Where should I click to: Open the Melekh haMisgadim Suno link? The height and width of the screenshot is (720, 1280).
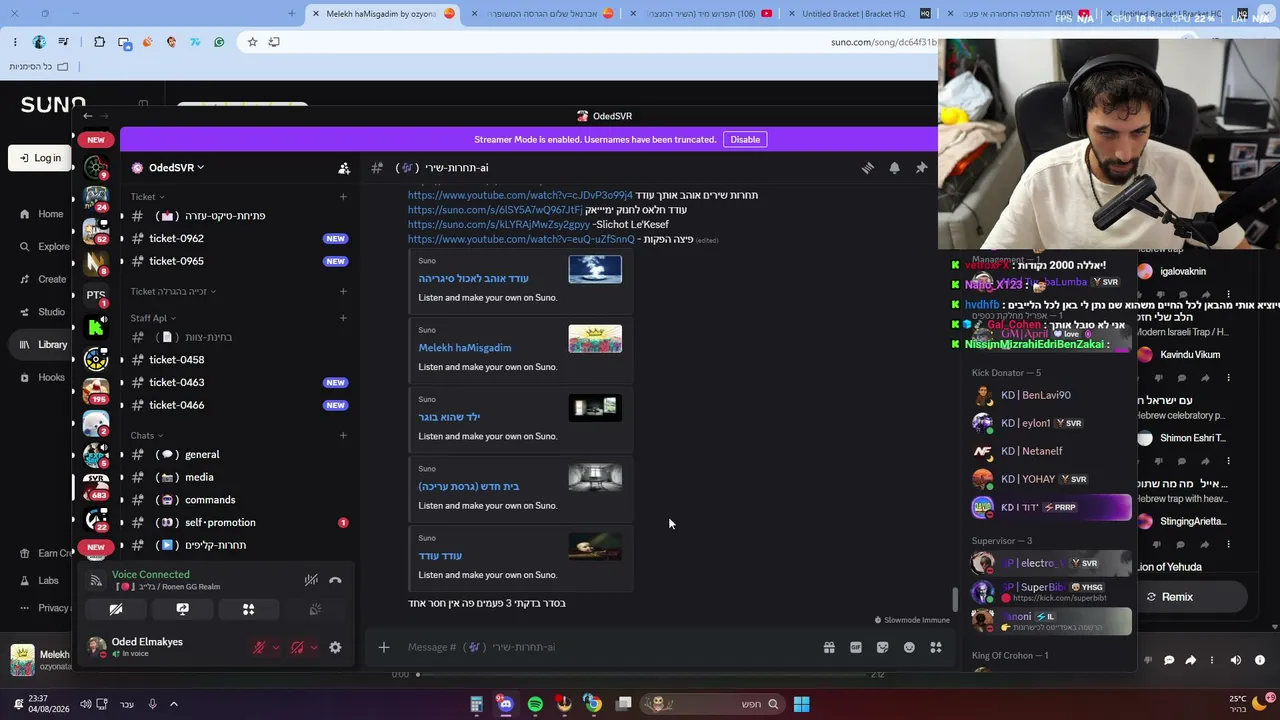[465, 348]
